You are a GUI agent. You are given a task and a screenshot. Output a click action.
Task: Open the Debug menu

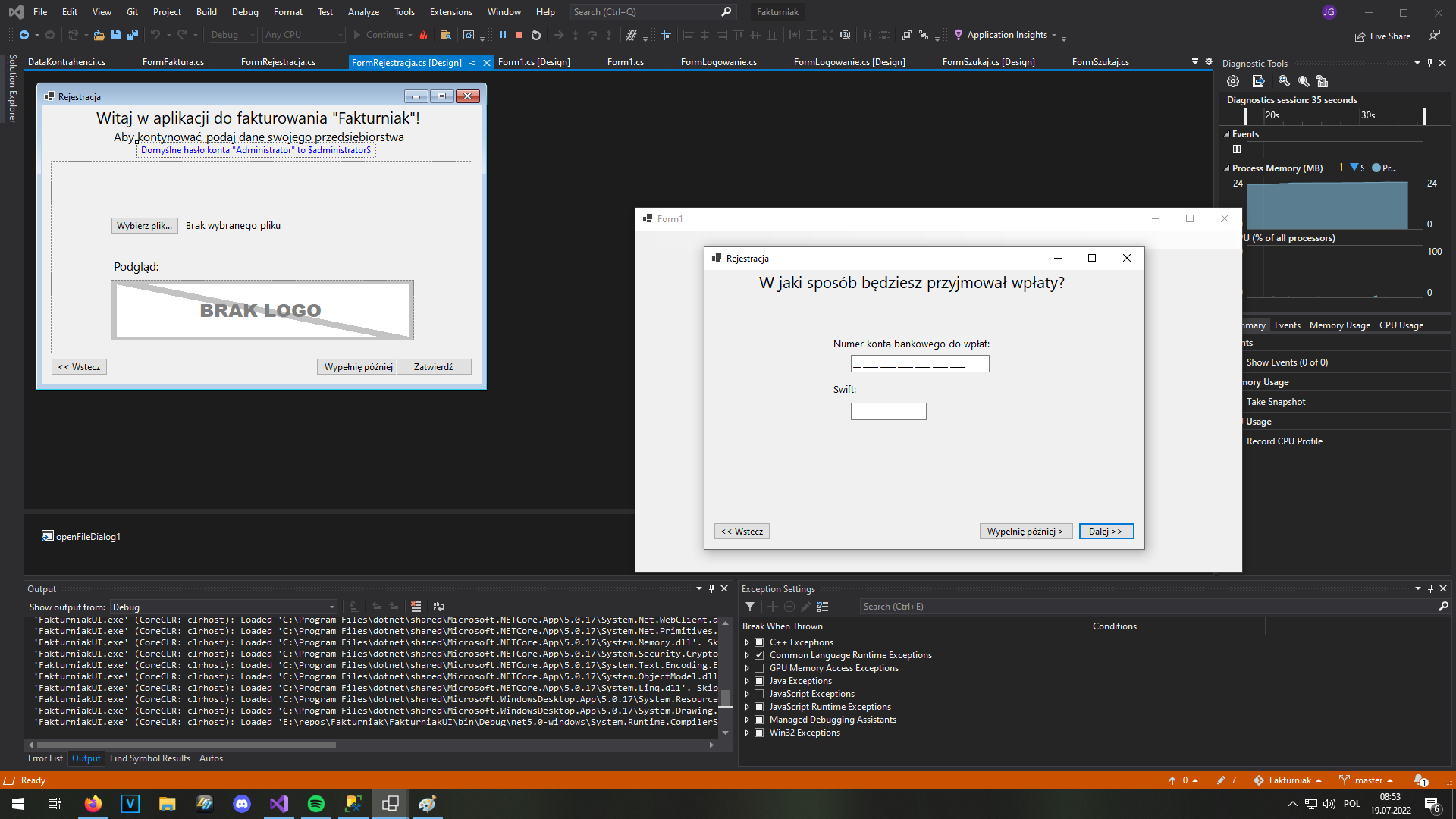tap(245, 12)
